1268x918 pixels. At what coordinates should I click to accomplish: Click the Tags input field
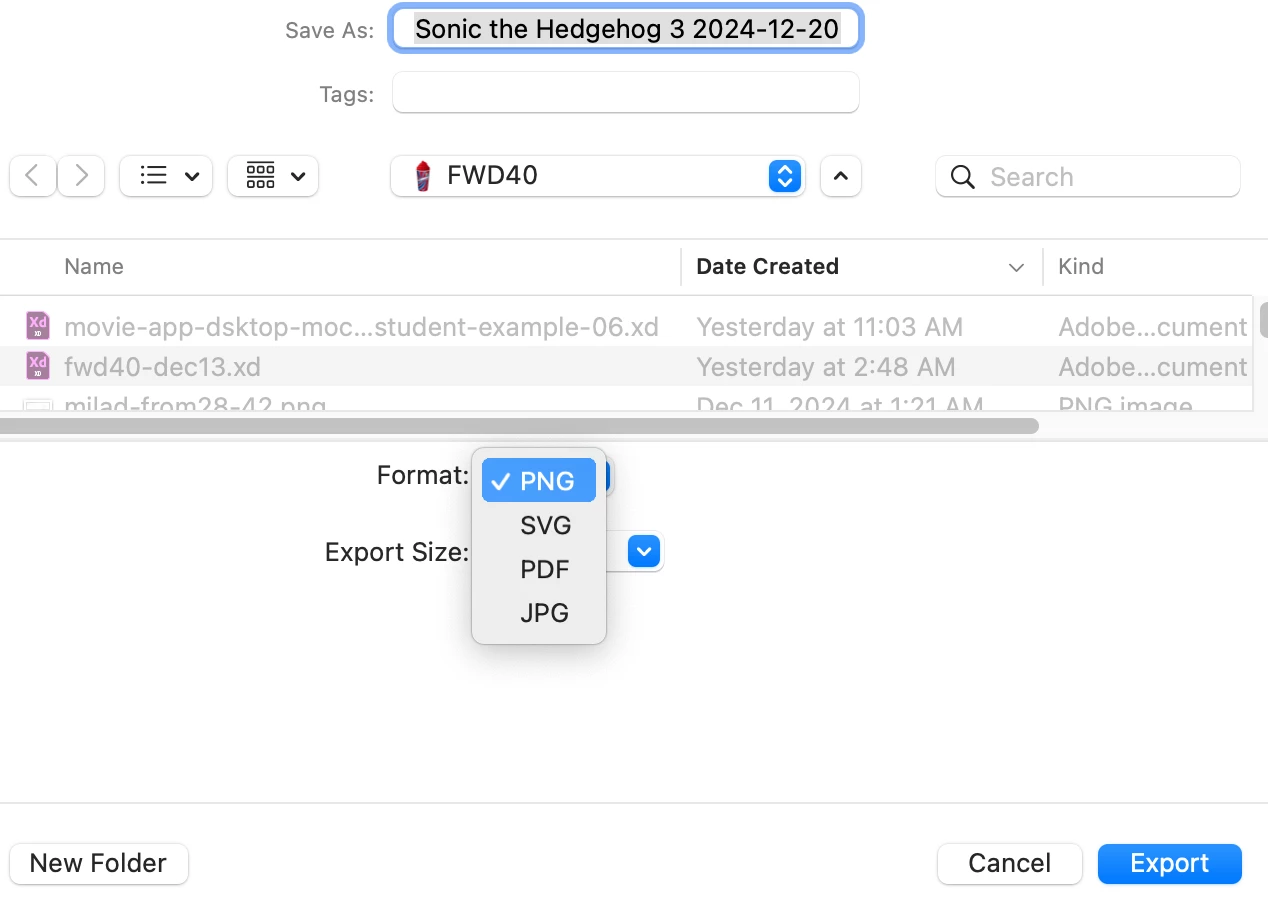coord(626,93)
